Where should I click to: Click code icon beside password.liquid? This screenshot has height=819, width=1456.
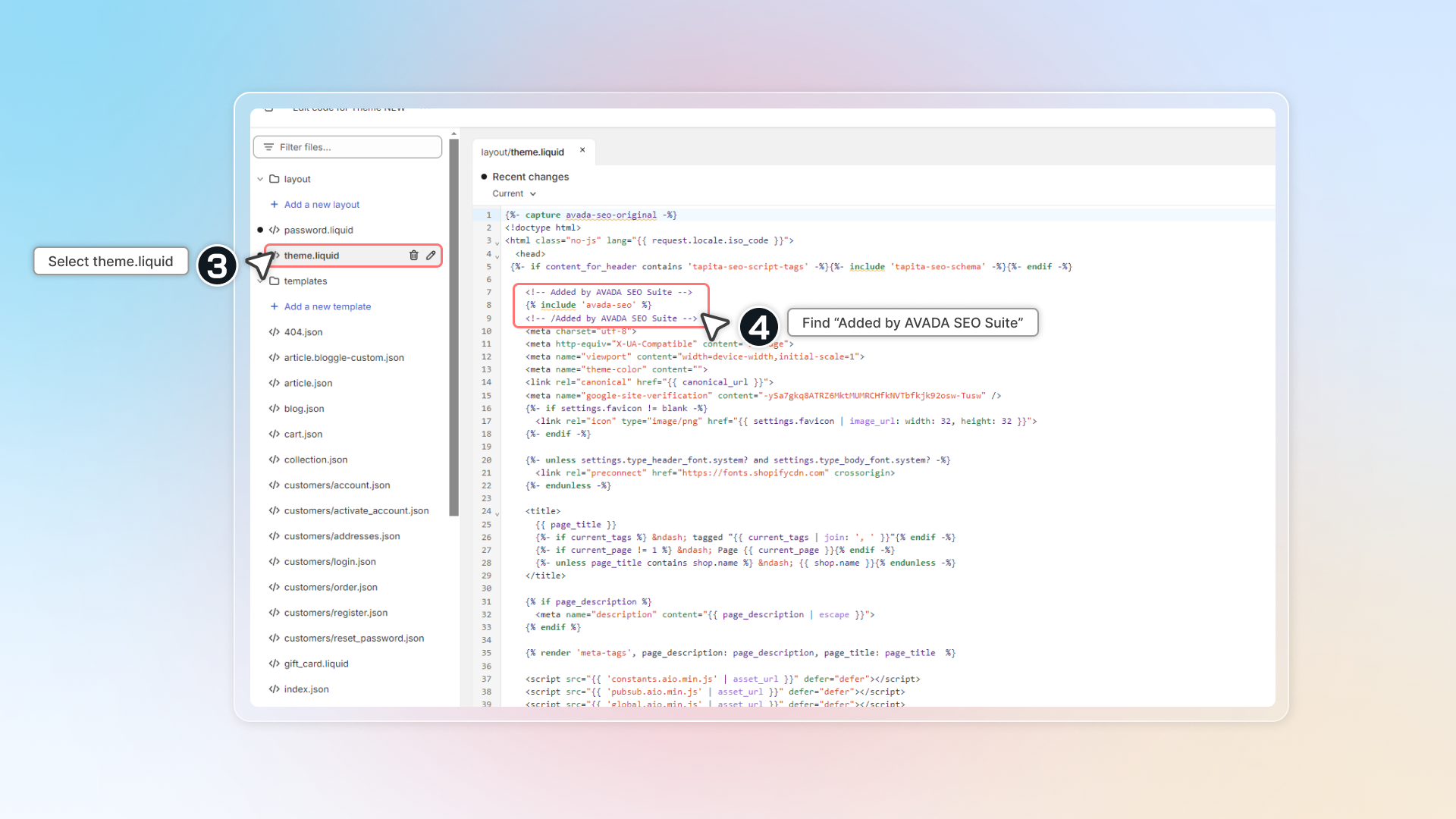(275, 230)
